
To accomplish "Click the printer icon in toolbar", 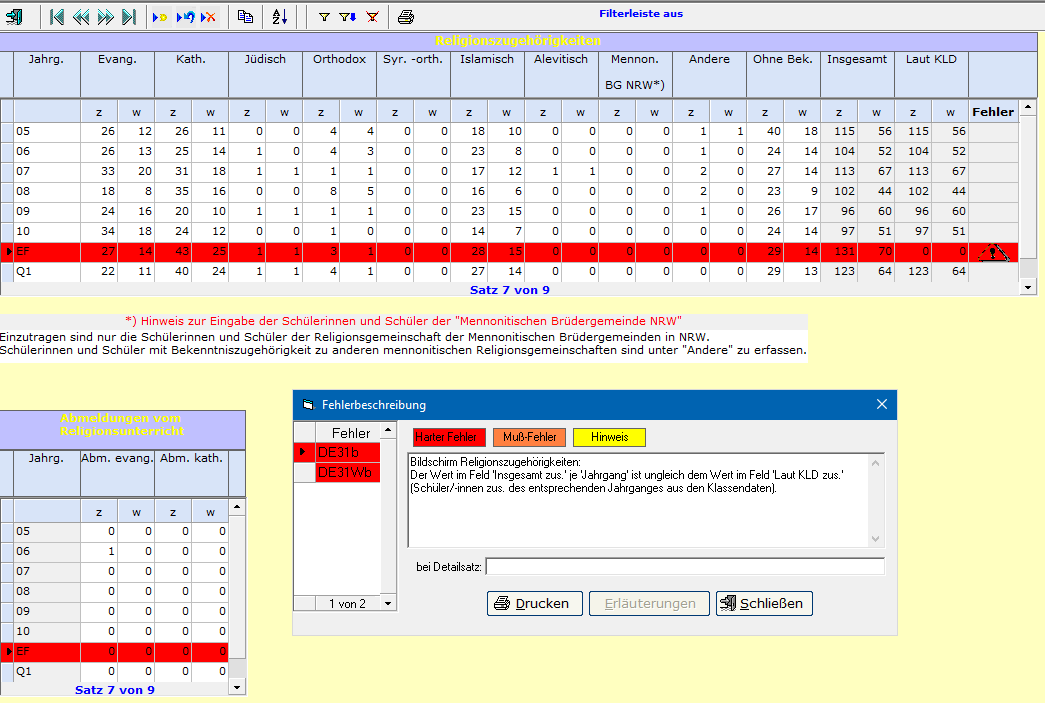I will point(405,17).
